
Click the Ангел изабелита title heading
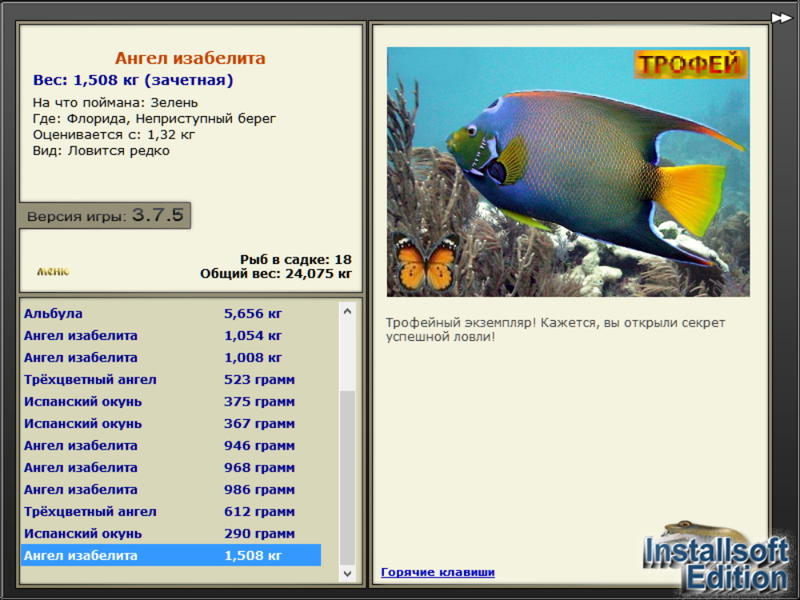(190, 58)
